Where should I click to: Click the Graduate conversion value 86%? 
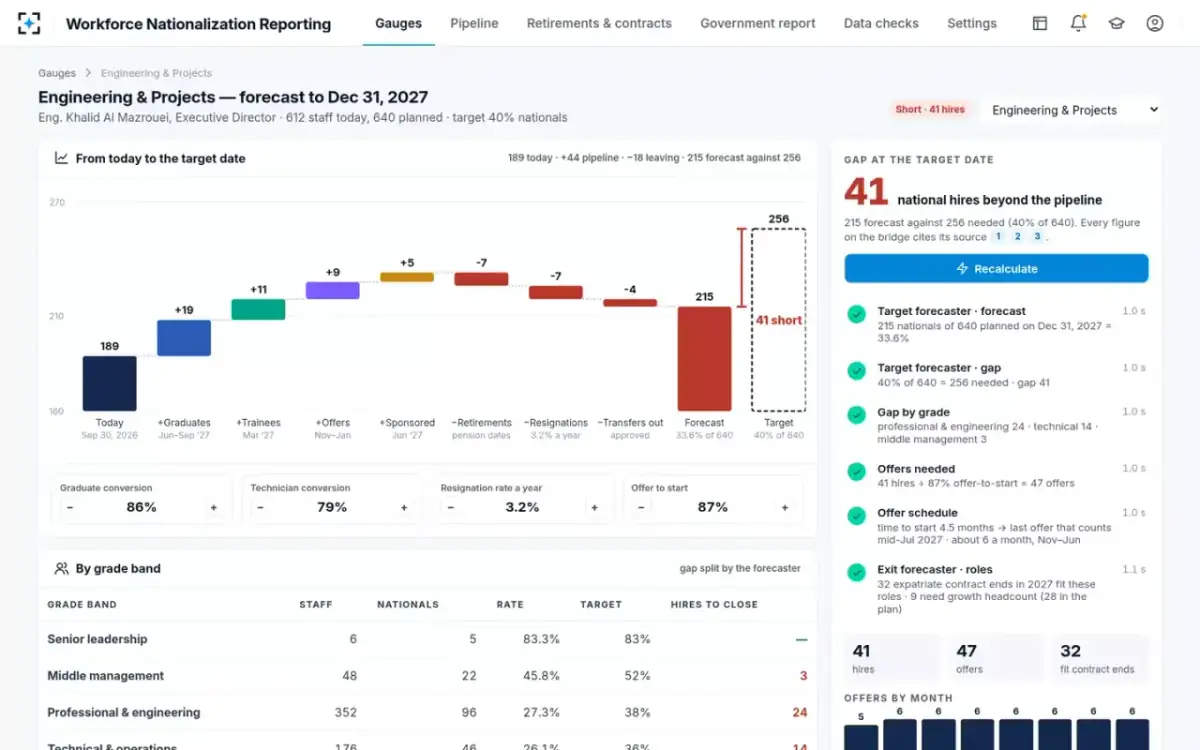pyautogui.click(x=141, y=508)
